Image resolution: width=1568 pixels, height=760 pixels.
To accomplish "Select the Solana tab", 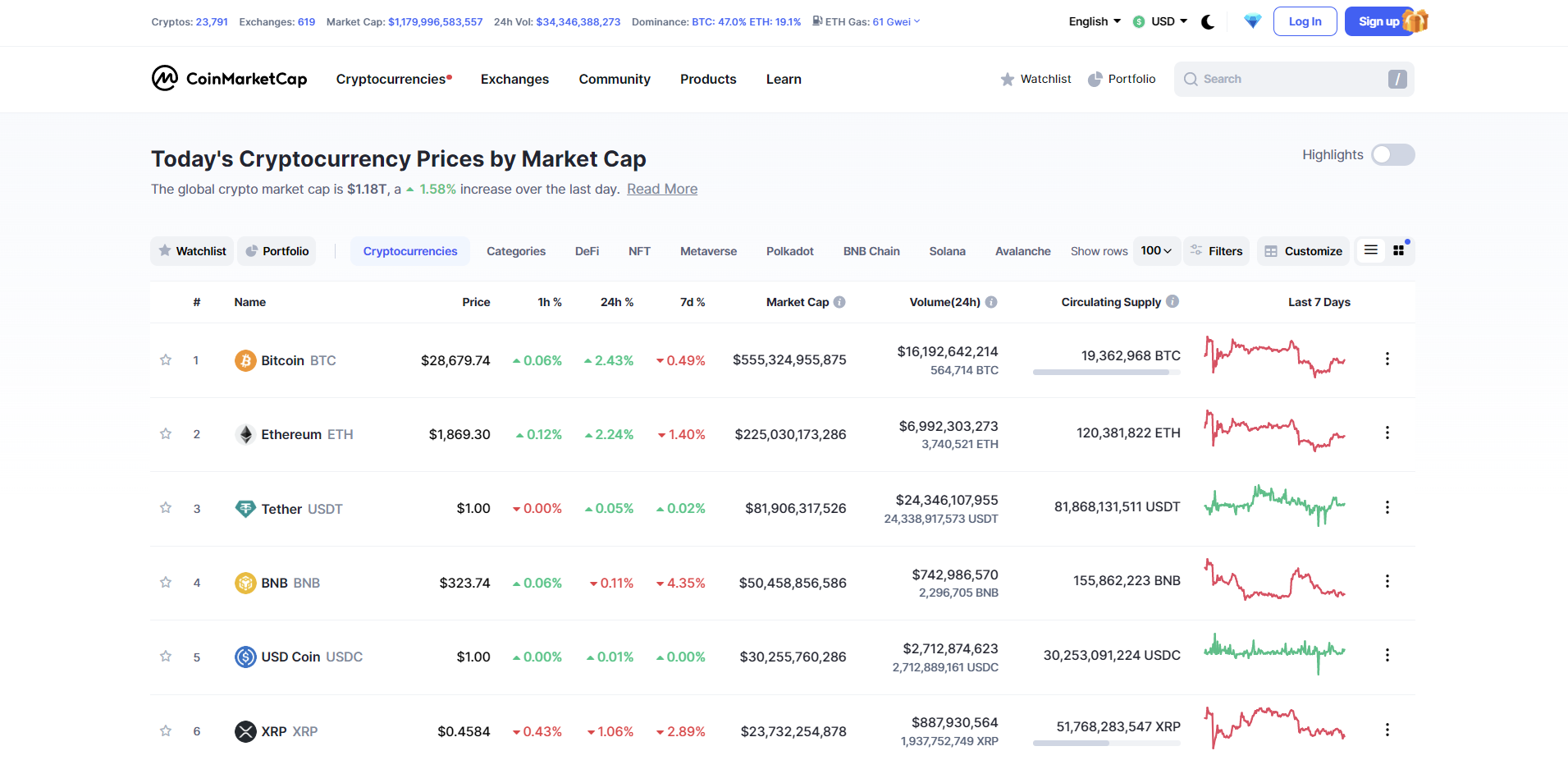I will click(947, 251).
